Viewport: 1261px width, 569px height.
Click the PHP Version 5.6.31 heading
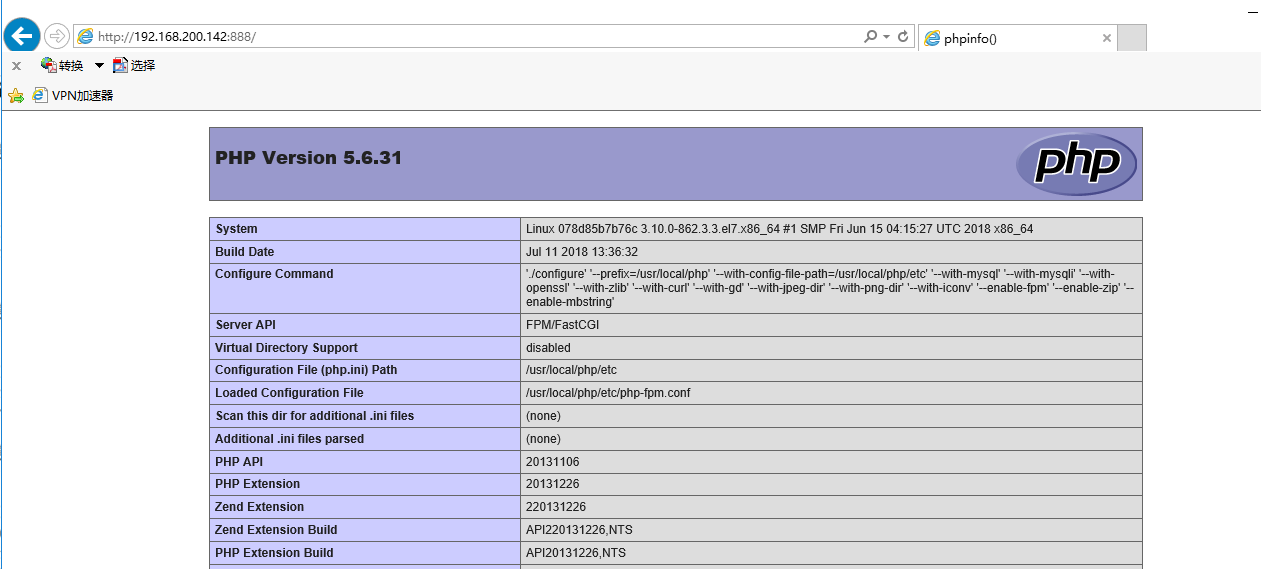tap(308, 158)
